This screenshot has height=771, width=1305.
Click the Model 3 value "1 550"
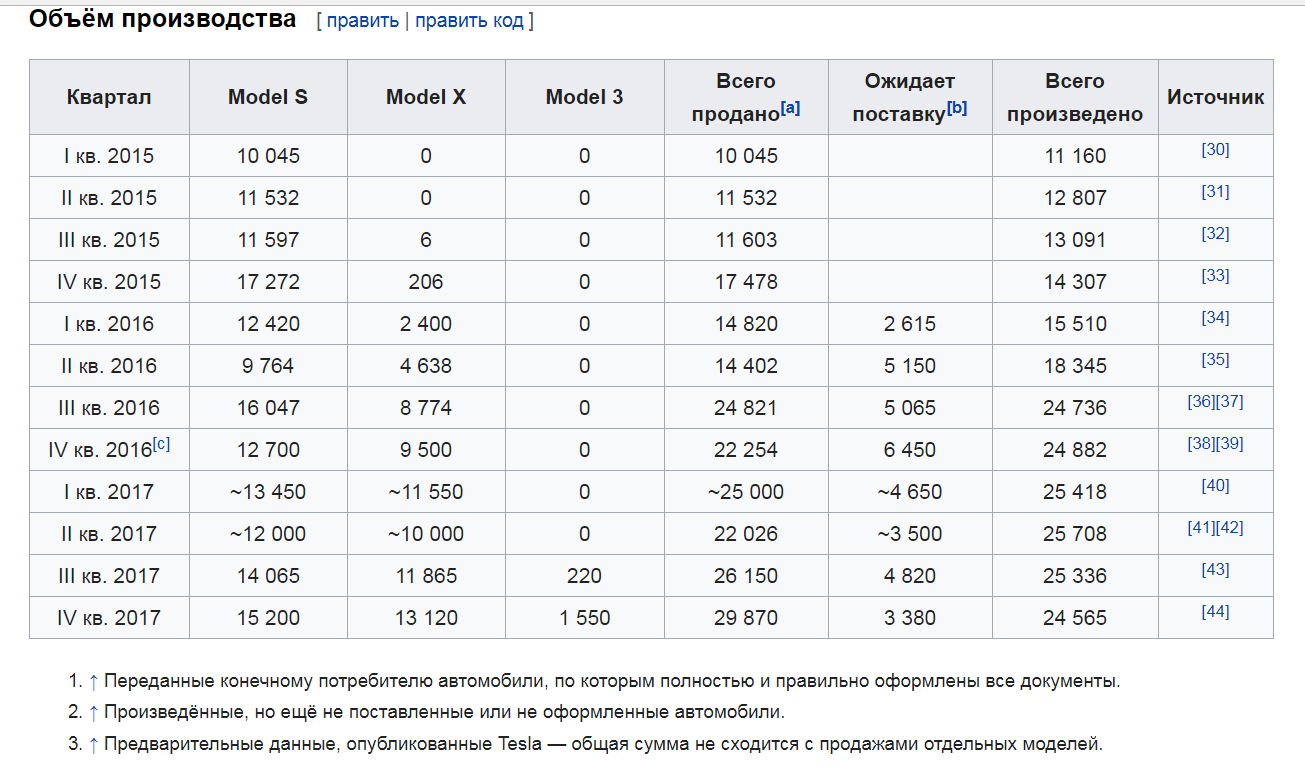pos(584,618)
